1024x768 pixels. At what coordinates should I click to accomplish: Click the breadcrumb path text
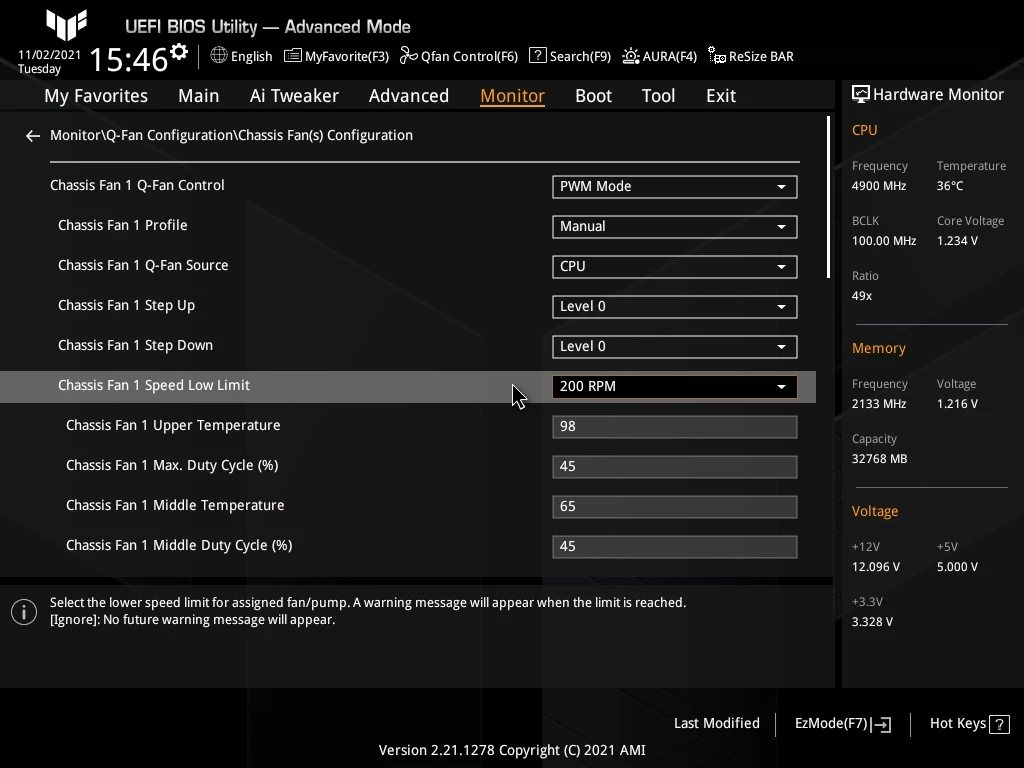pos(231,135)
